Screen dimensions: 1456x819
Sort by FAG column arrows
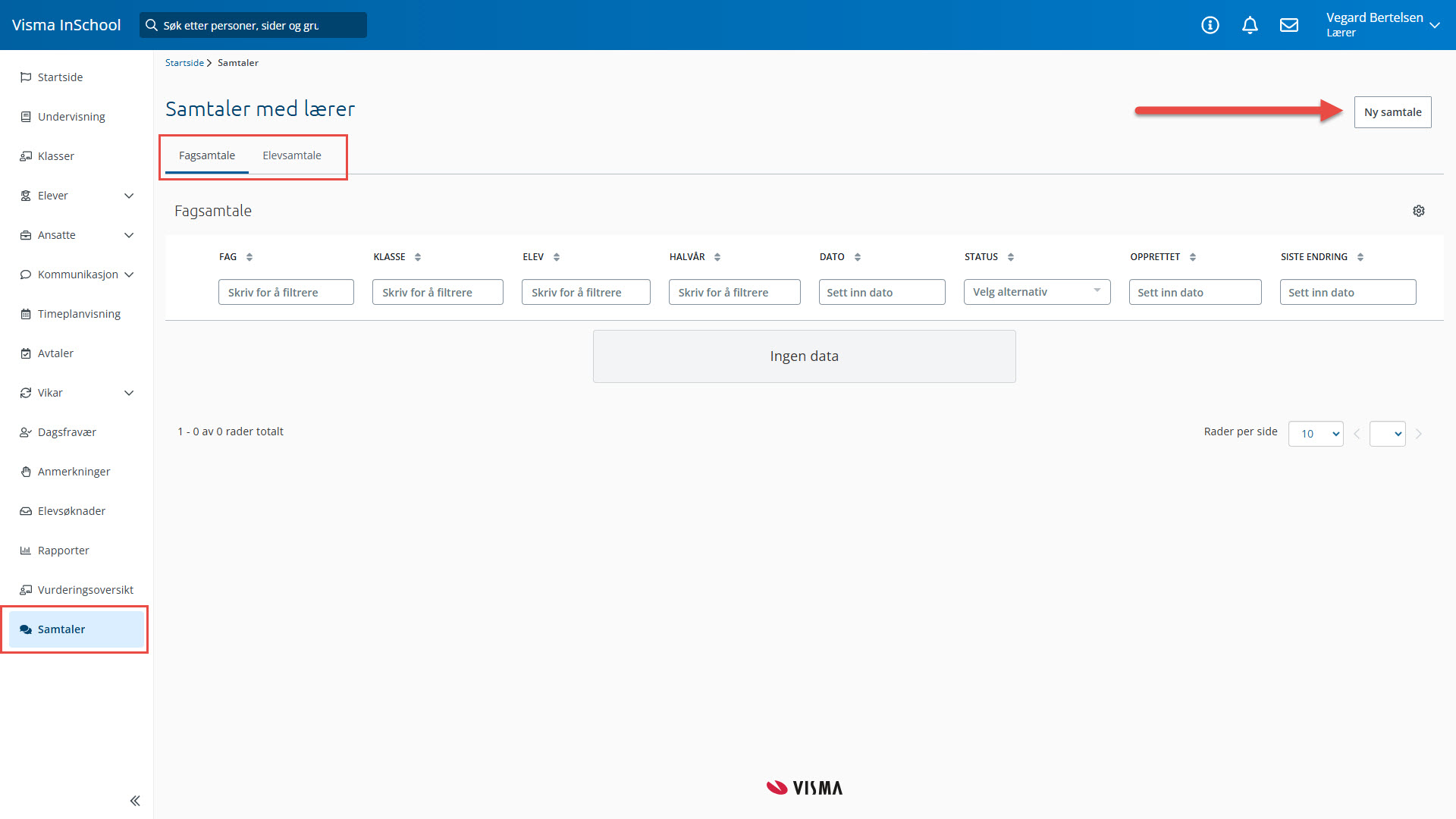pyautogui.click(x=249, y=257)
